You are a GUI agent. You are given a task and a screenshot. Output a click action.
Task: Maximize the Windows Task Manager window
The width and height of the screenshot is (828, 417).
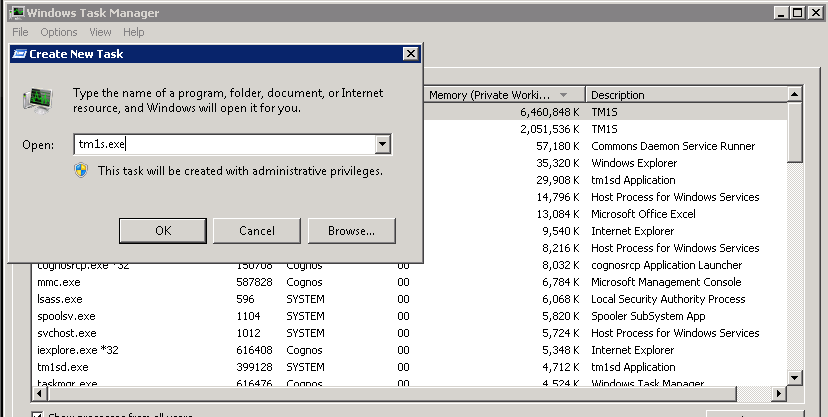pos(798,13)
